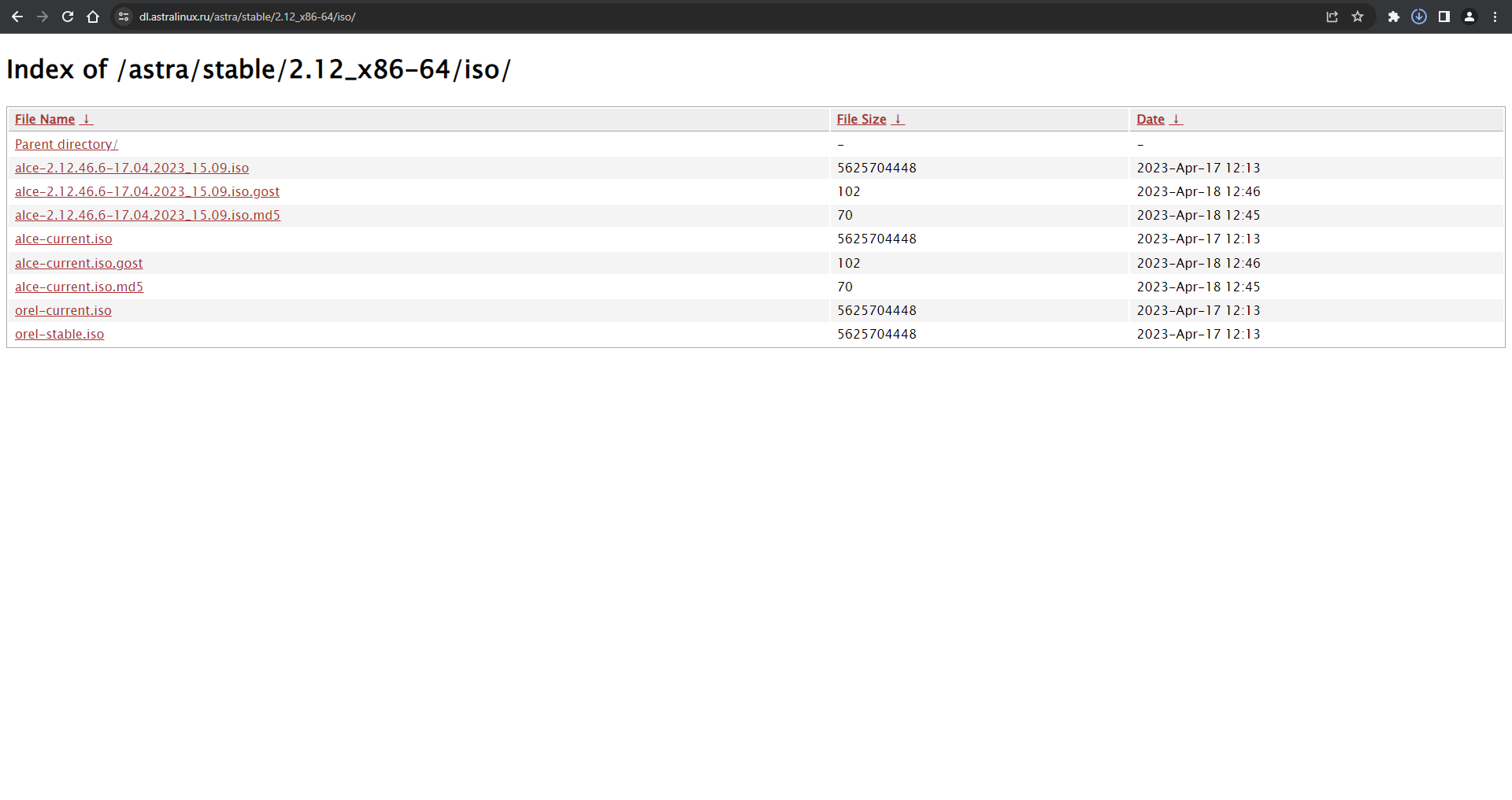
Task: Select size 70 in alce-current.iso.md5 row
Action: click(845, 287)
